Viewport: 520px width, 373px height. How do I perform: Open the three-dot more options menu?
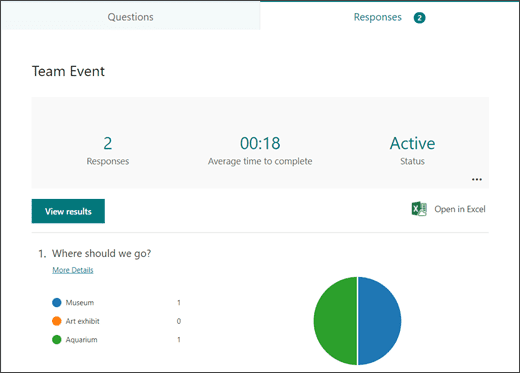(x=477, y=179)
